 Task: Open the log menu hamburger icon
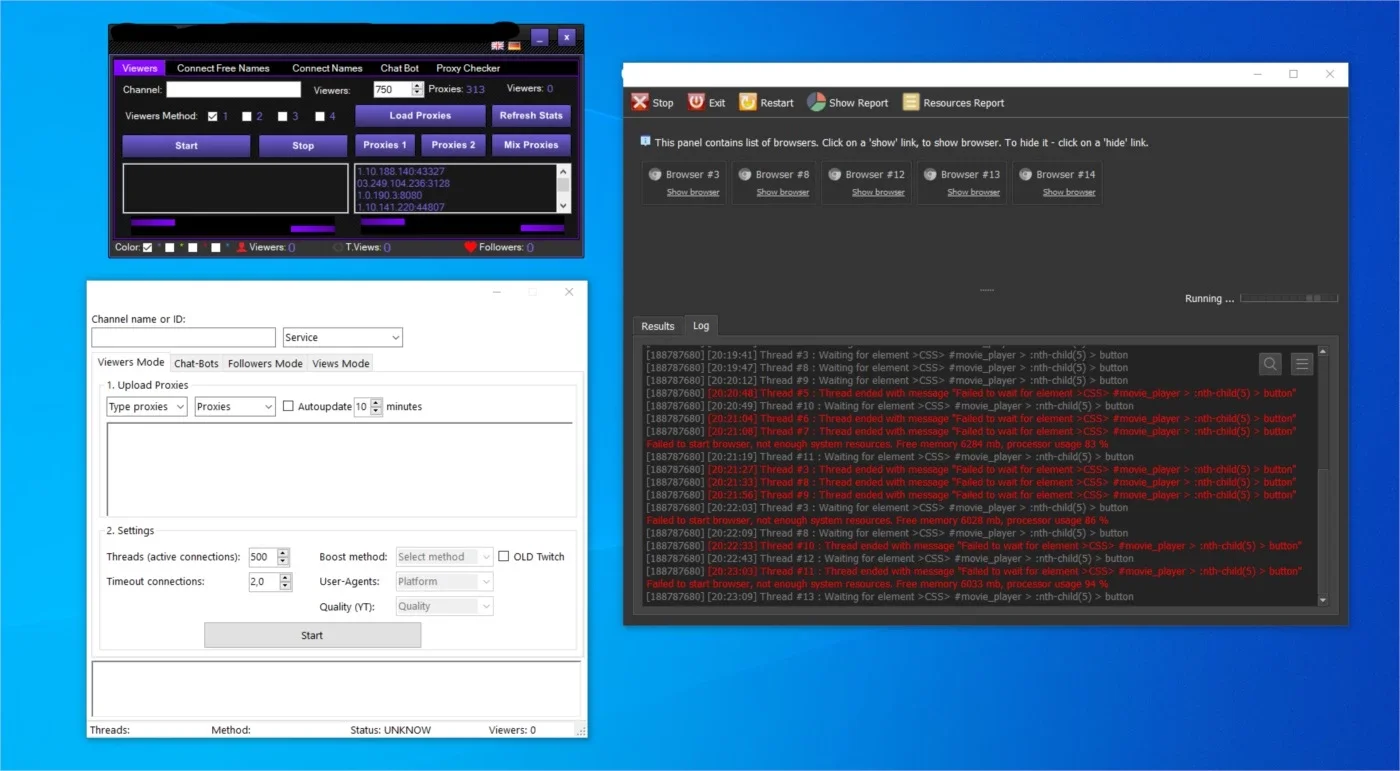pyautogui.click(x=1301, y=364)
